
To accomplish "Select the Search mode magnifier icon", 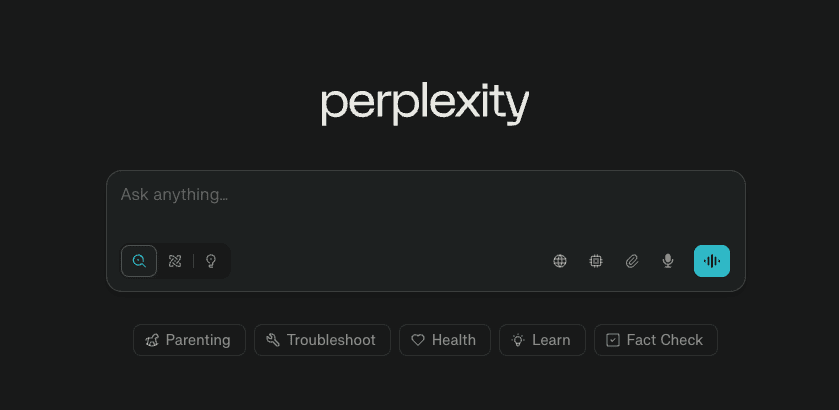I will pyautogui.click(x=139, y=261).
